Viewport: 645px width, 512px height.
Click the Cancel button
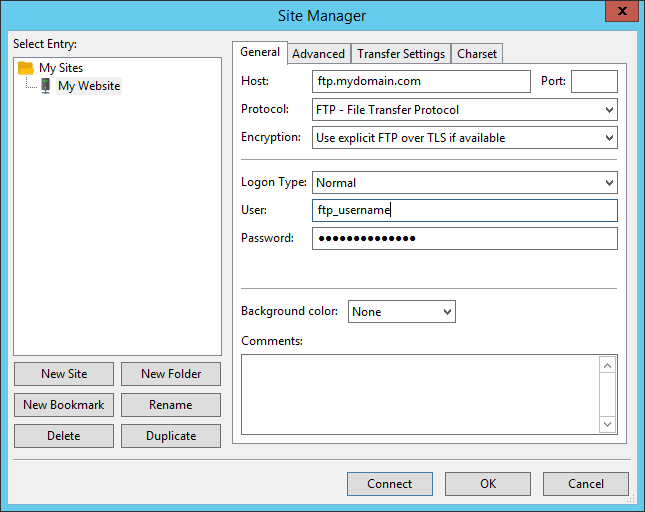(x=586, y=484)
